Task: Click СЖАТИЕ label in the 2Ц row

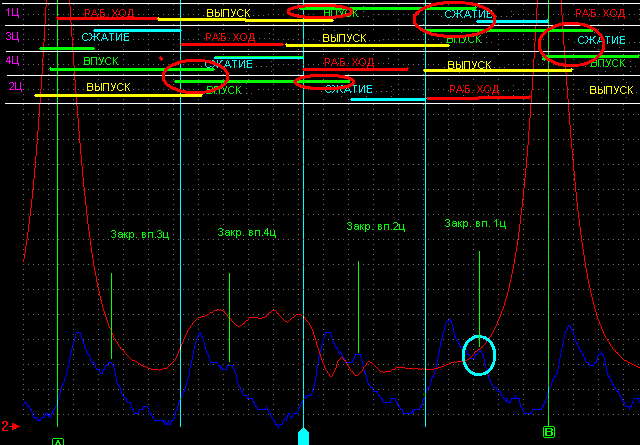Action: (349, 89)
